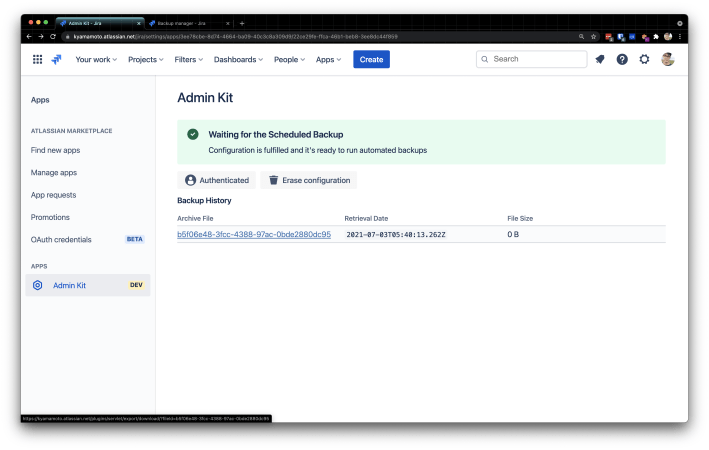This screenshot has height=450, width=709.
Task: Open Promotions in sidebar
Action: pyautogui.click(x=50, y=218)
